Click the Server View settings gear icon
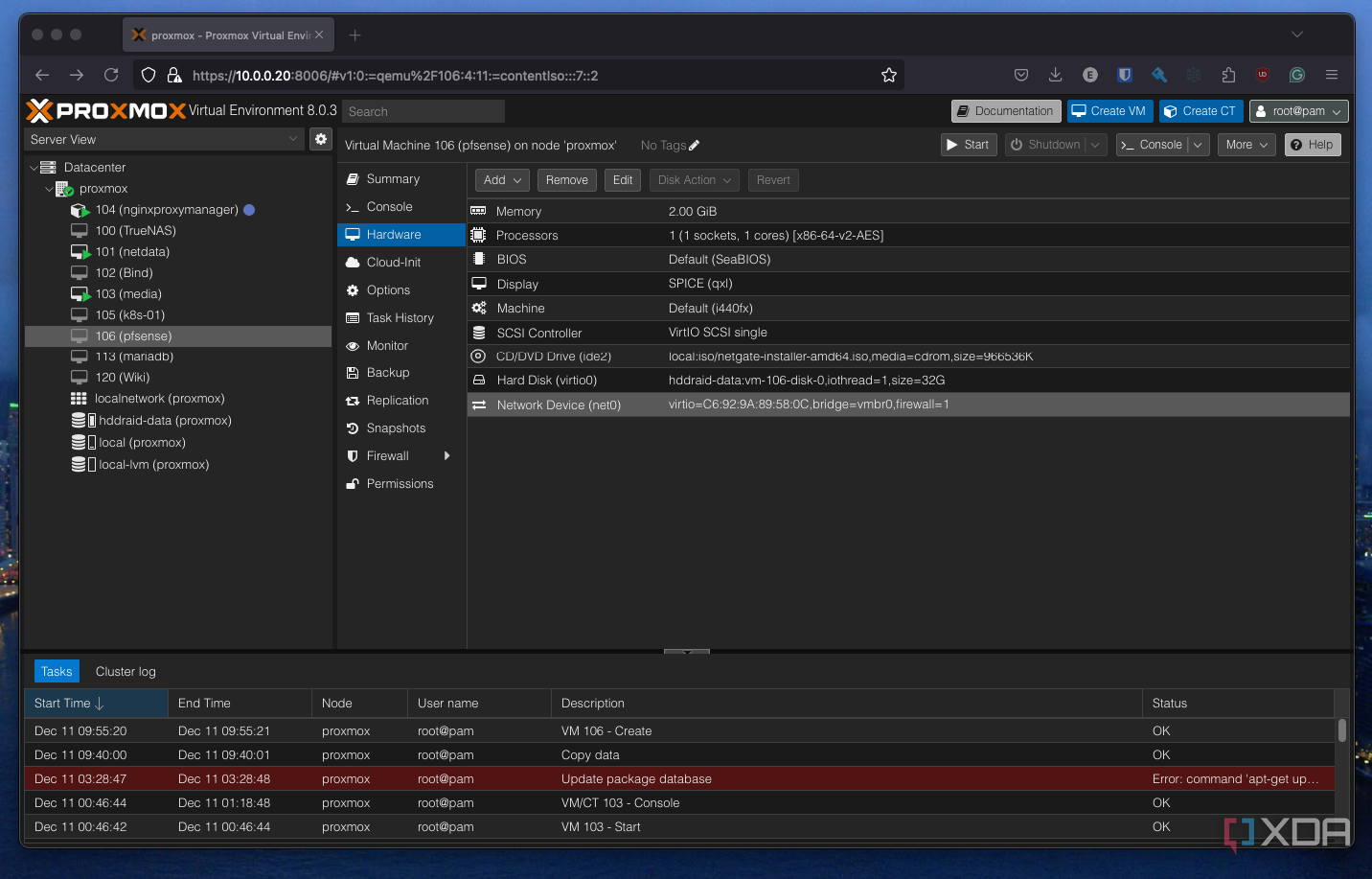The image size is (1372, 879). click(x=321, y=139)
